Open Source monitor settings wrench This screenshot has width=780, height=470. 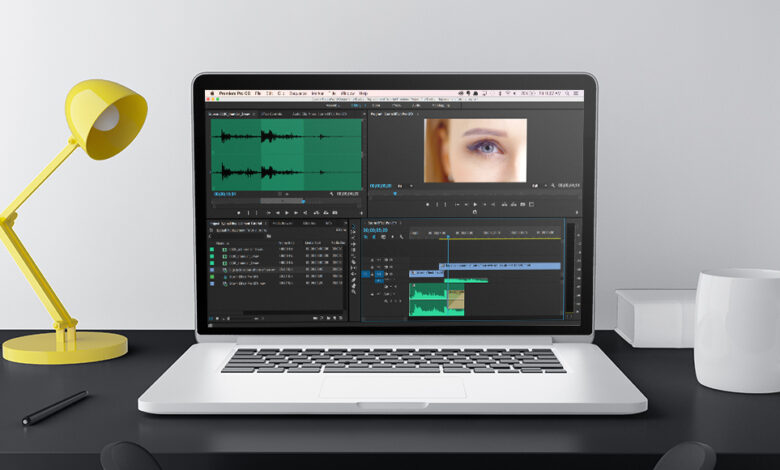[331, 194]
